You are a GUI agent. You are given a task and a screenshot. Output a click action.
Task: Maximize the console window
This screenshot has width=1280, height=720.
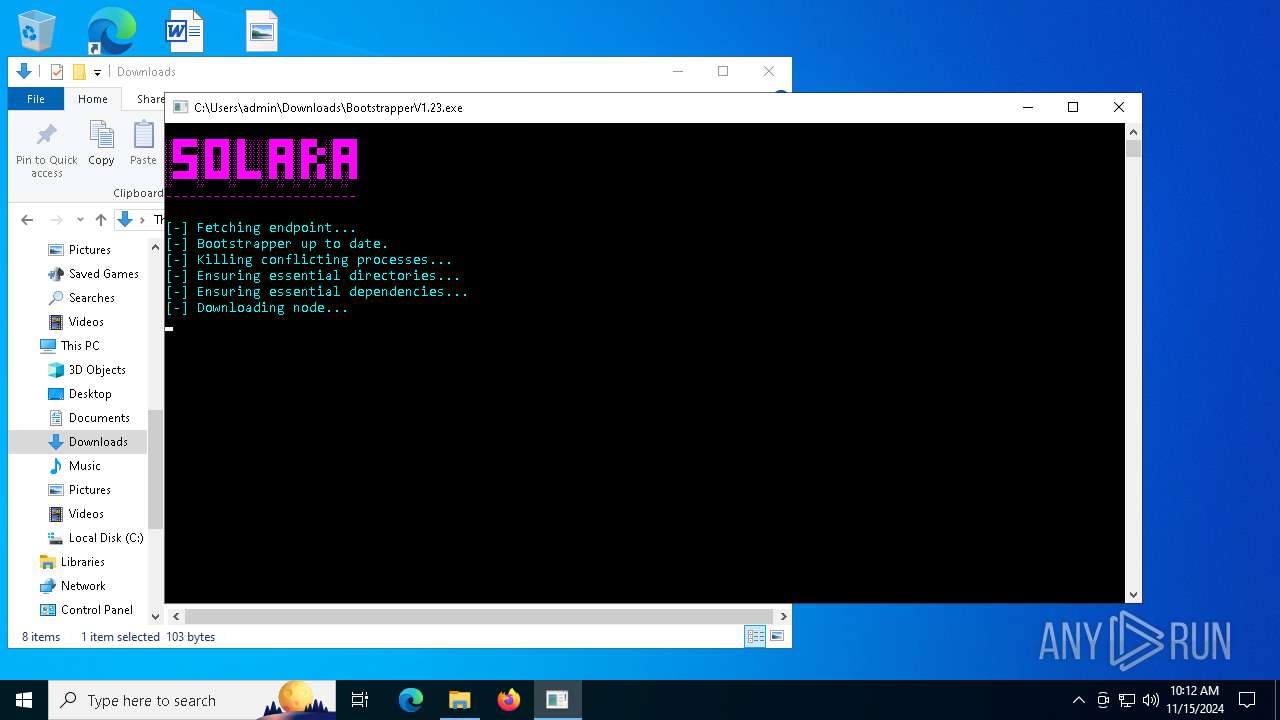(x=1073, y=107)
